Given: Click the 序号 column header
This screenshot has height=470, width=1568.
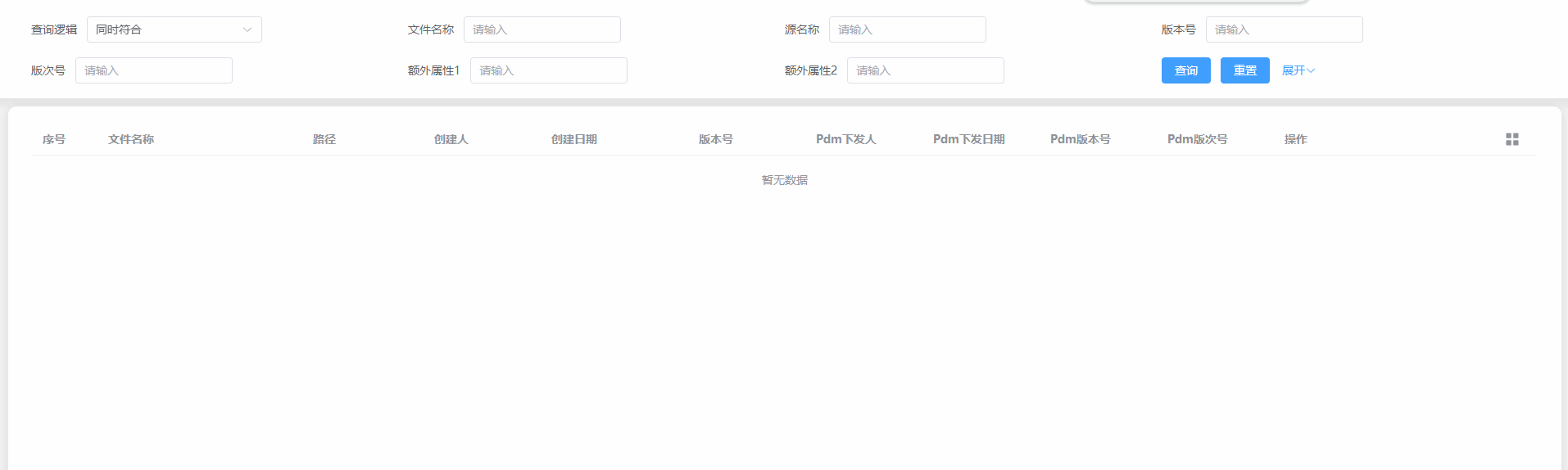Looking at the screenshot, I should click(54, 139).
